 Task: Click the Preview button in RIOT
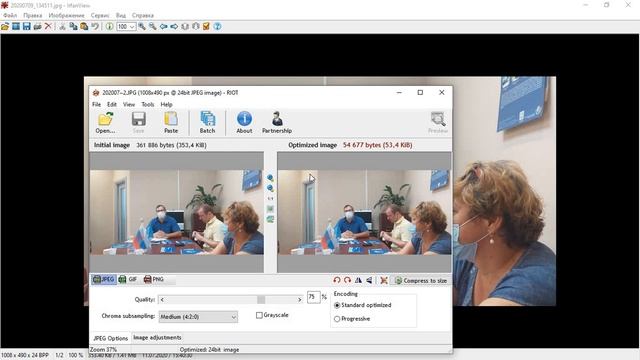coord(438,122)
